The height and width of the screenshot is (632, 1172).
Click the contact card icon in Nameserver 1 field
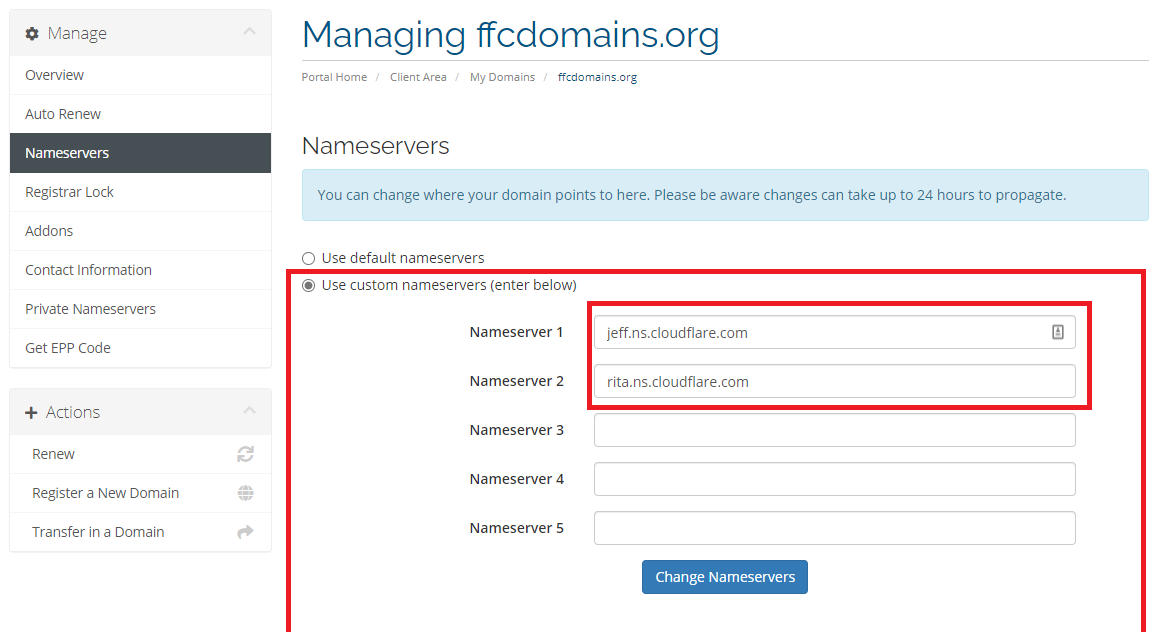click(x=1057, y=331)
